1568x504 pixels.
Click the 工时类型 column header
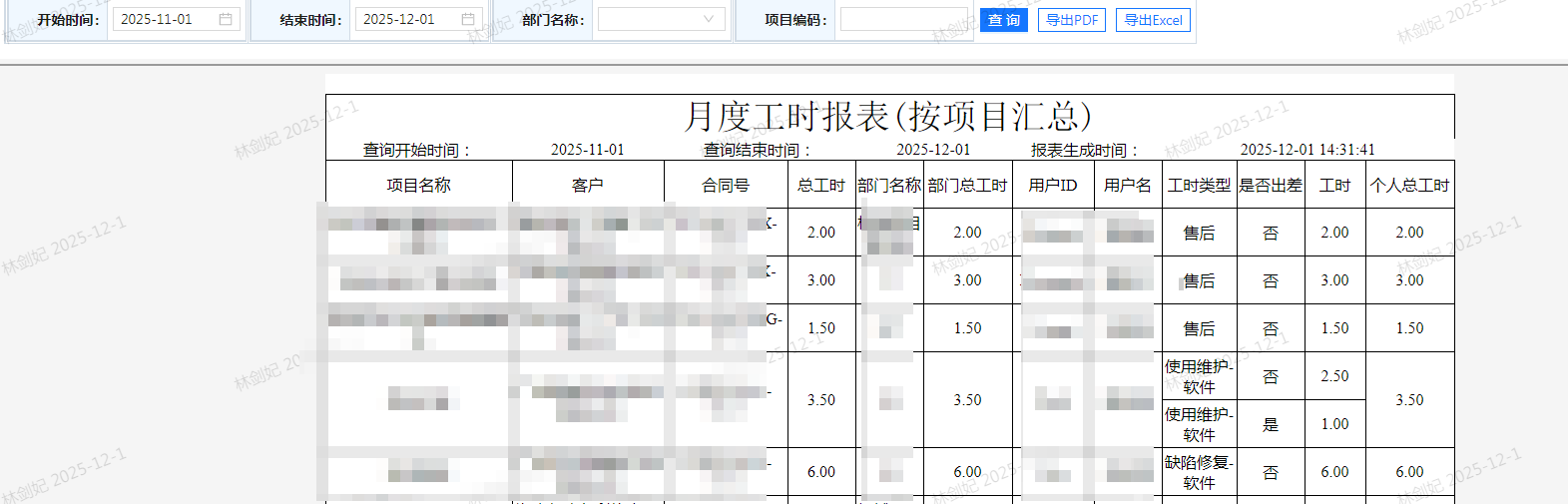(1199, 185)
